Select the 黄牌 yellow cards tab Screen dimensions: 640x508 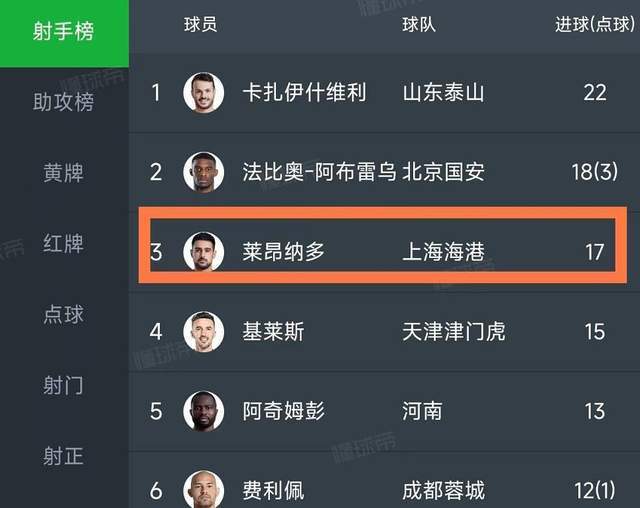pyautogui.click(x=64, y=172)
